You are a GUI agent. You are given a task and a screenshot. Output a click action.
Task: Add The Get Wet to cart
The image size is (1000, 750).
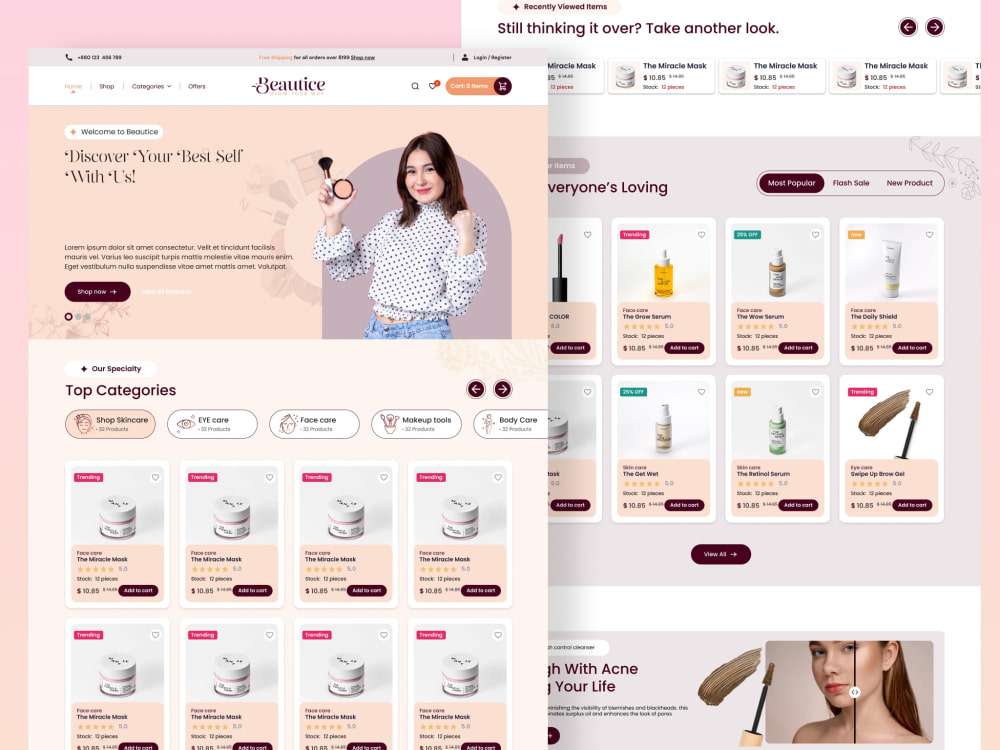click(x=684, y=505)
